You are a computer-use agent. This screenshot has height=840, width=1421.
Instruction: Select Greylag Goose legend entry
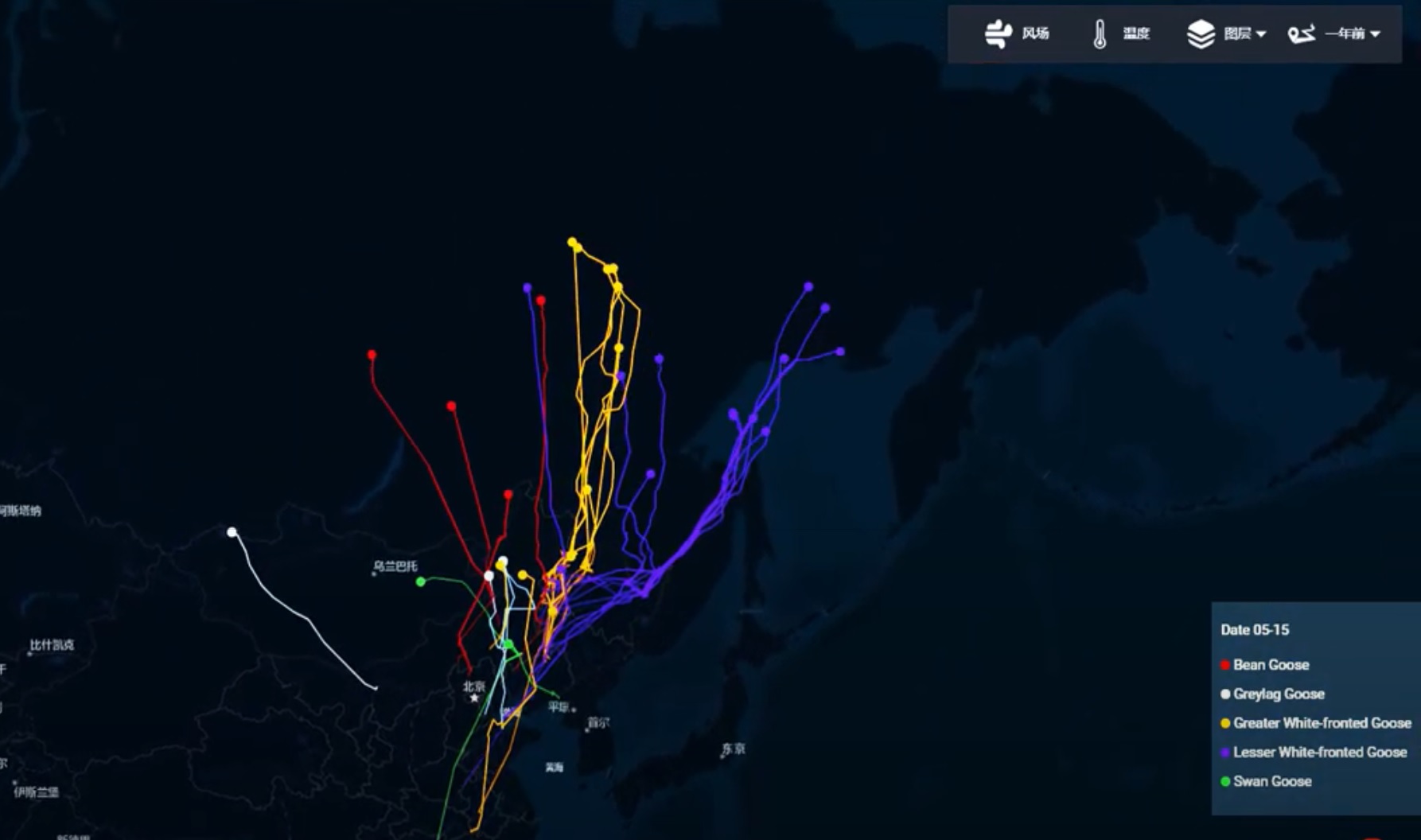tap(1278, 694)
